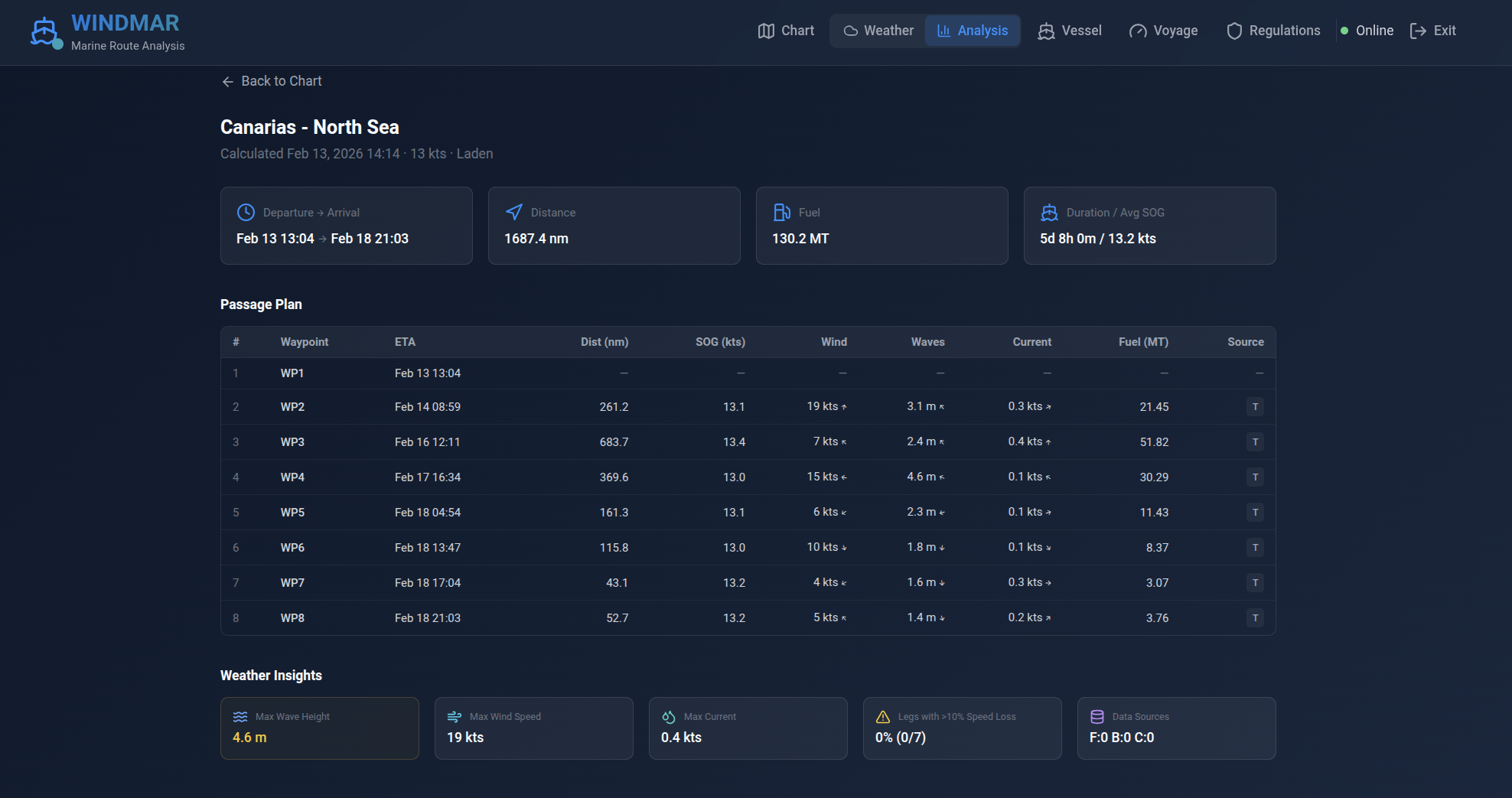
Task: Select the Analysis tab
Action: pyautogui.click(x=973, y=31)
